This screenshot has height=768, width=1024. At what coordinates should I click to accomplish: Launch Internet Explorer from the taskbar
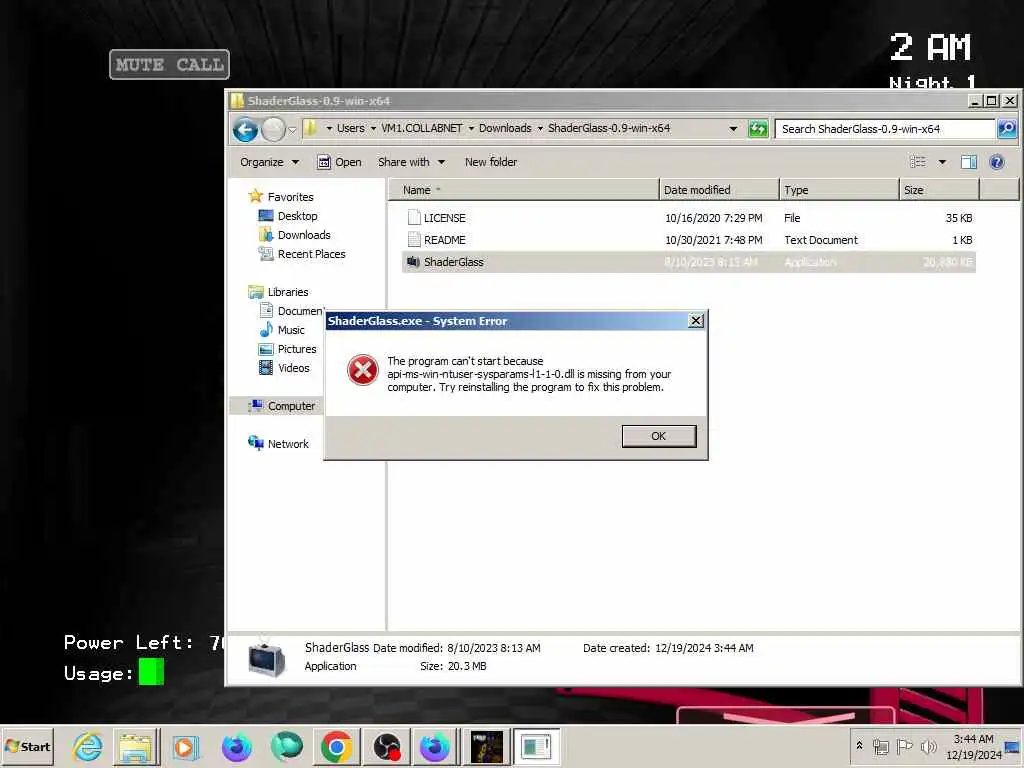(88, 746)
